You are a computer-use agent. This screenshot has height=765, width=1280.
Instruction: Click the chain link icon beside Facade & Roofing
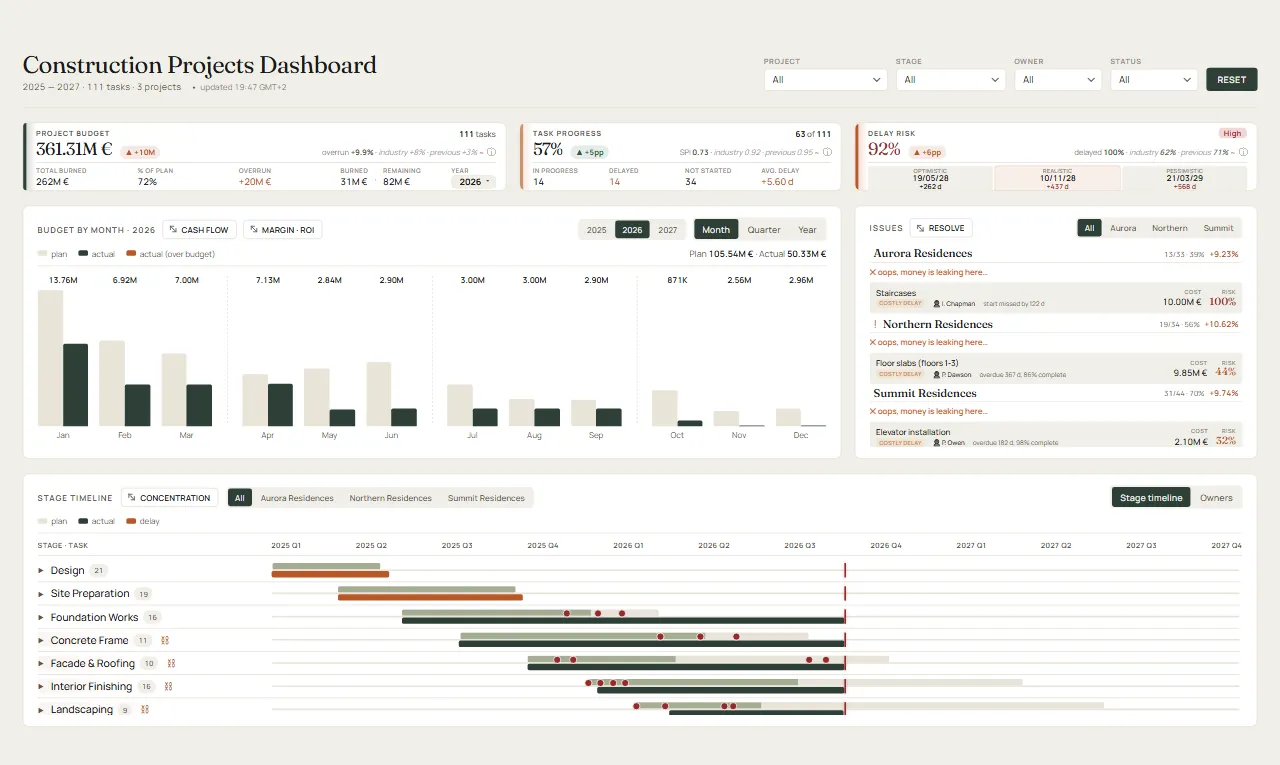(171, 663)
